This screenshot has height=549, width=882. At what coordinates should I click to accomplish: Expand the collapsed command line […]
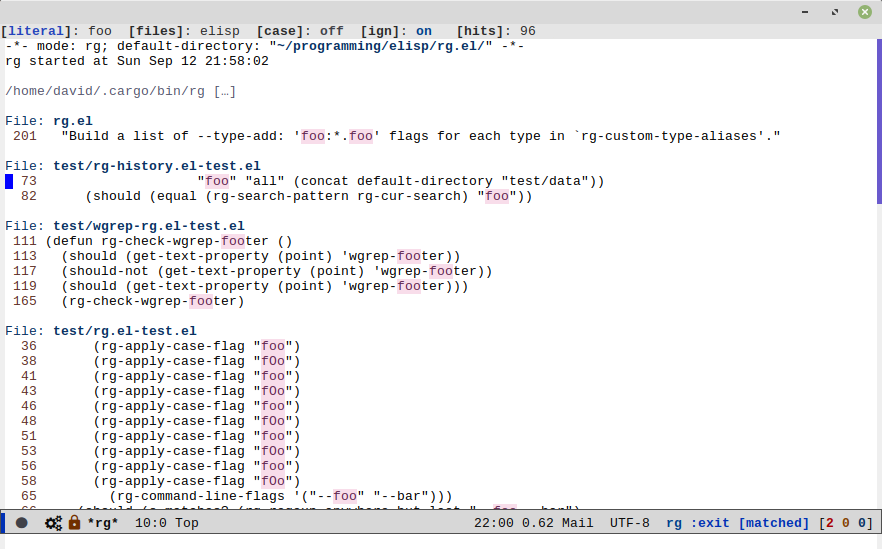[x=224, y=91]
